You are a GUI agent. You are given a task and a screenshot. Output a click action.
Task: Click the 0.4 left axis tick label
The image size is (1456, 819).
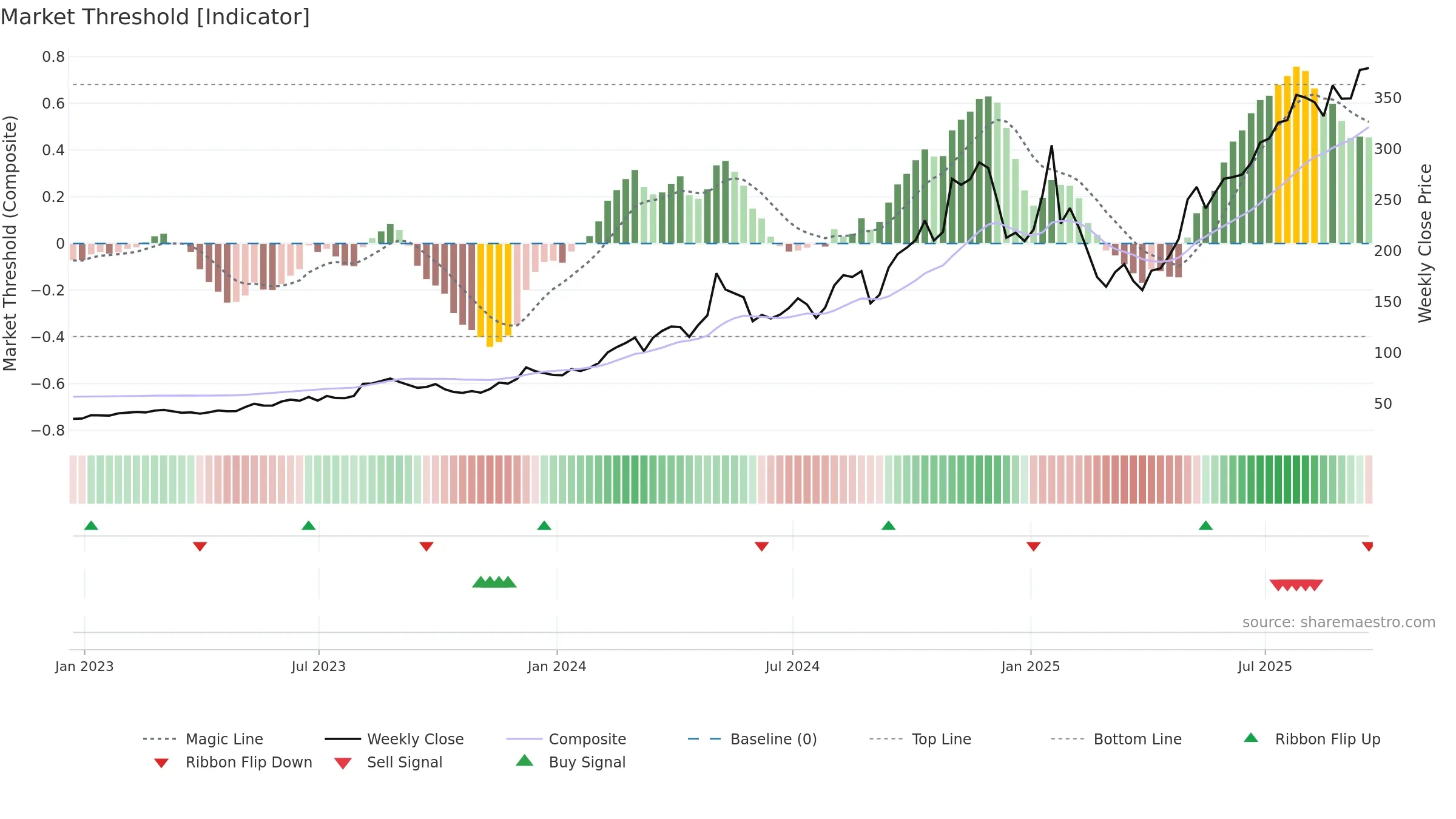53,150
